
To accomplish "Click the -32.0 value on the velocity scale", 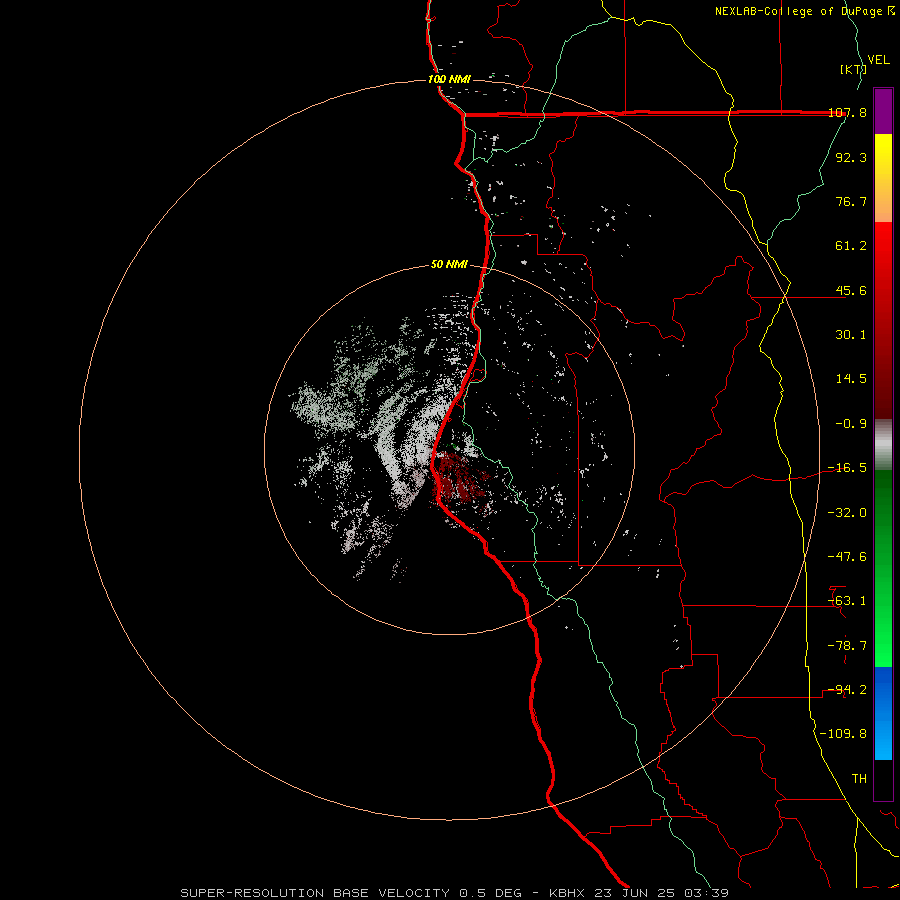I will (x=847, y=513).
